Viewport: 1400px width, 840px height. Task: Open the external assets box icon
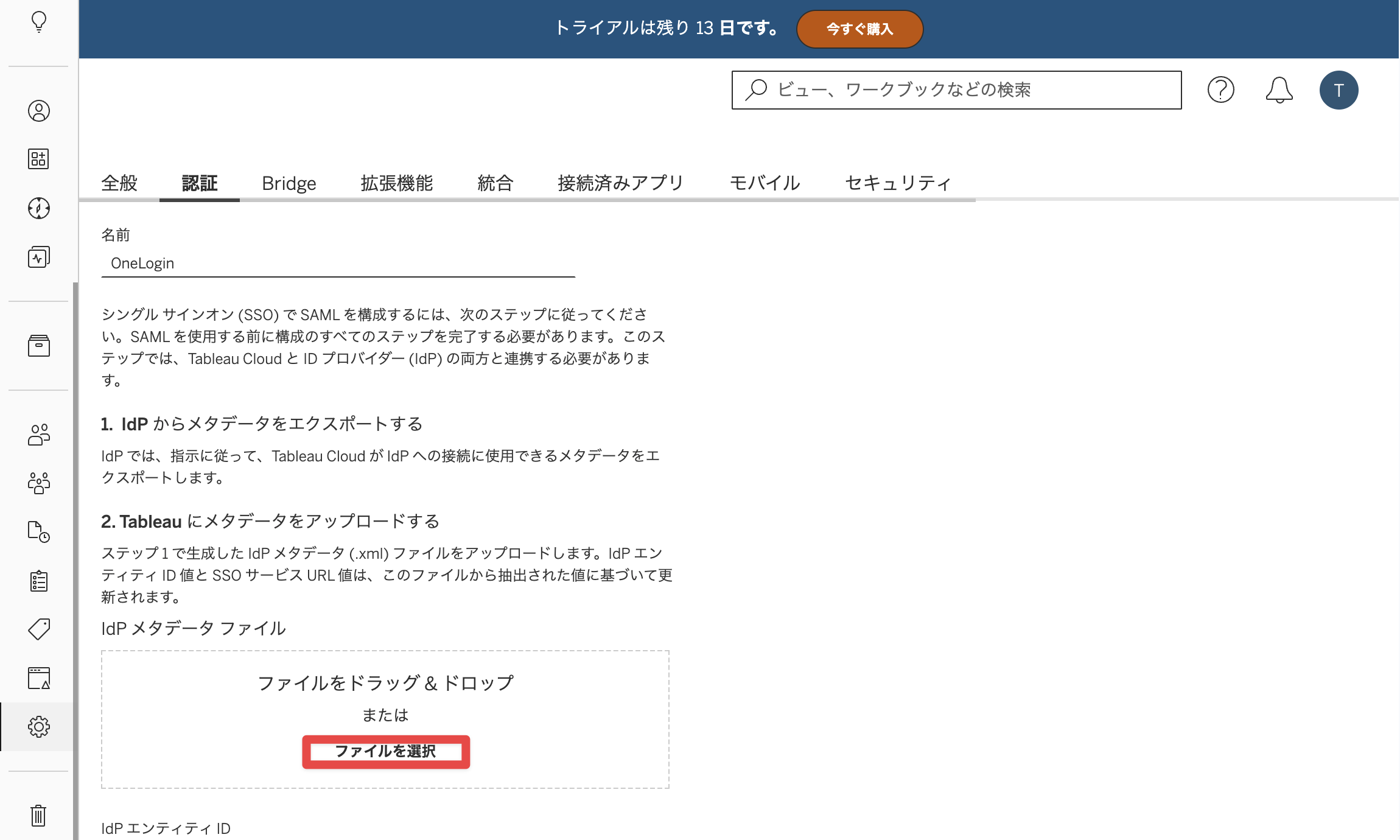39,346
